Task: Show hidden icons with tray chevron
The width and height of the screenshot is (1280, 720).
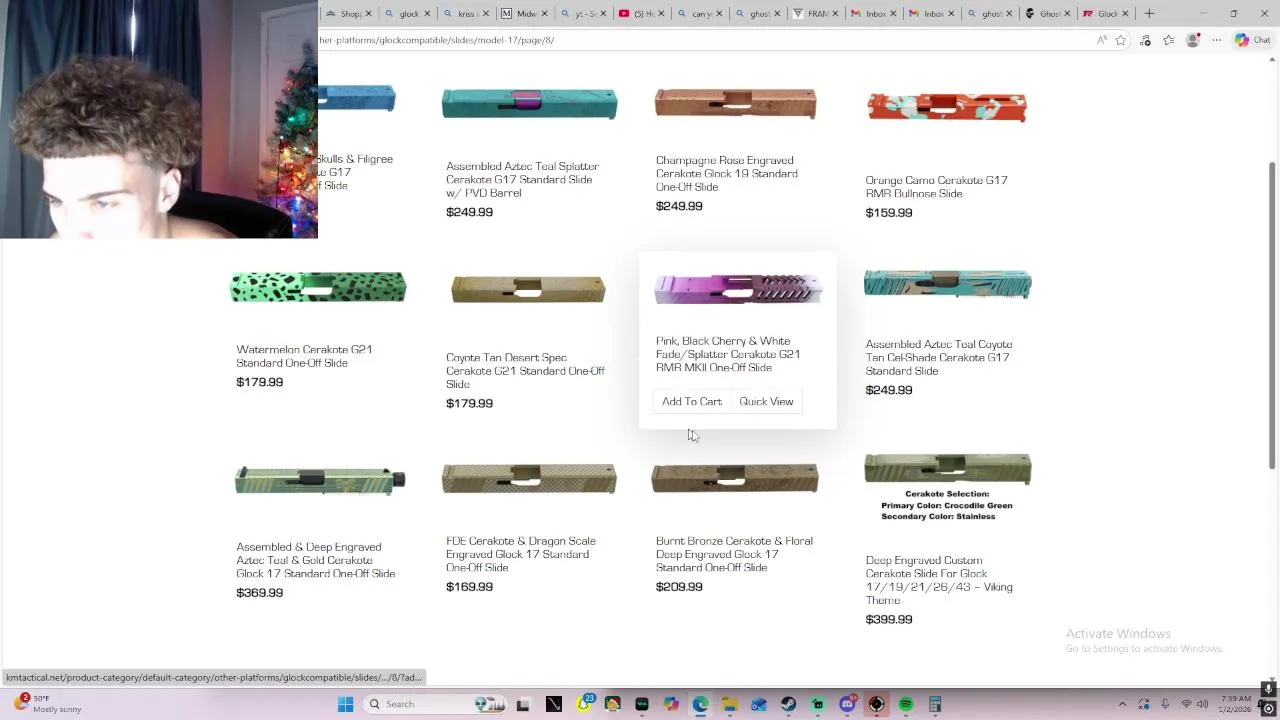Action: click(1122, 704)
